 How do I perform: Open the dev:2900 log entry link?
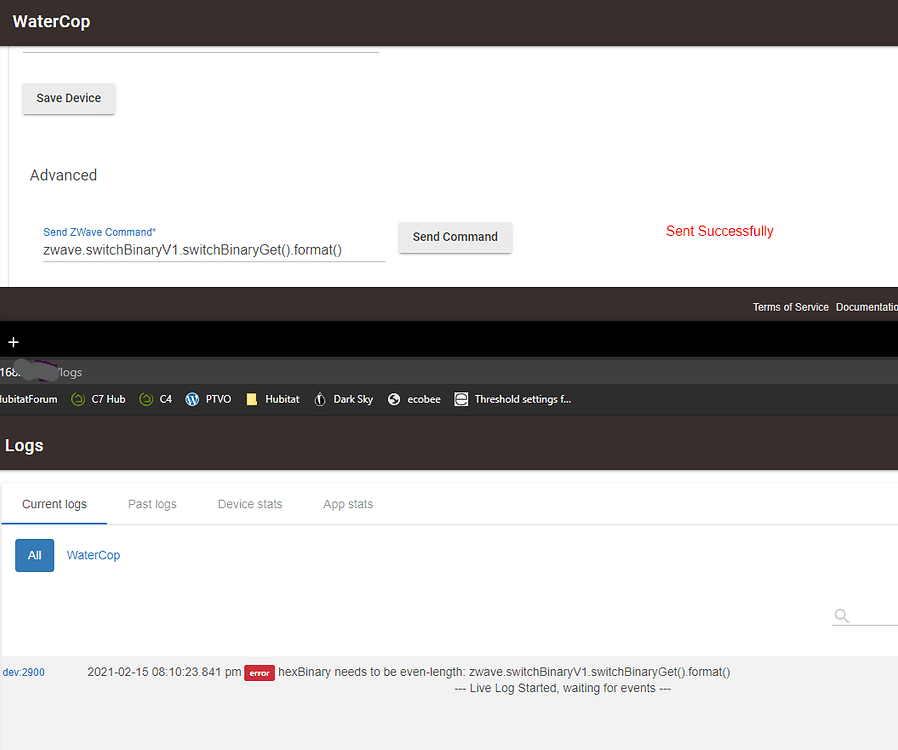tap(23, 673)
